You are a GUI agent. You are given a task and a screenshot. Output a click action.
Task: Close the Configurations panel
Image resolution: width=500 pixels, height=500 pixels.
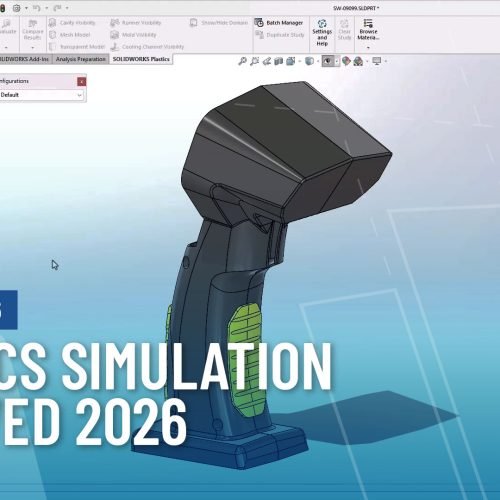click(81, 81)
